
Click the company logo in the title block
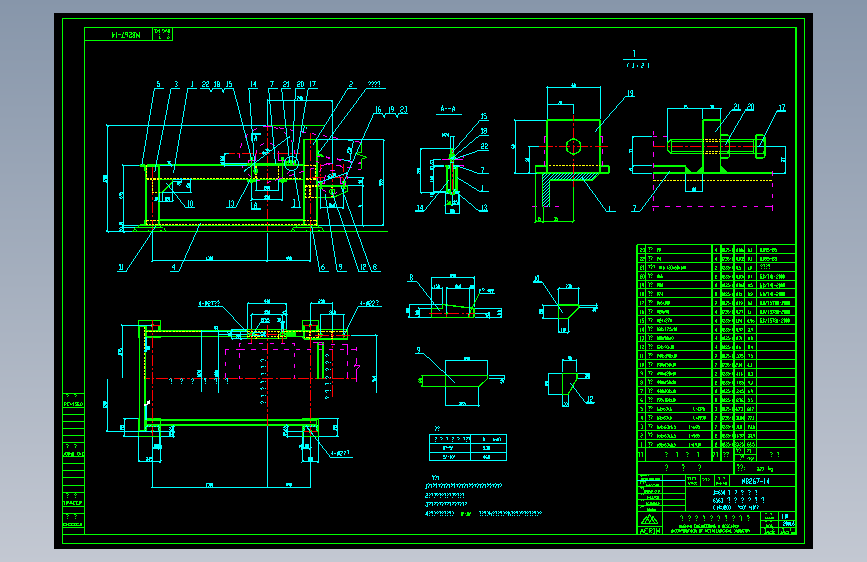650,520
